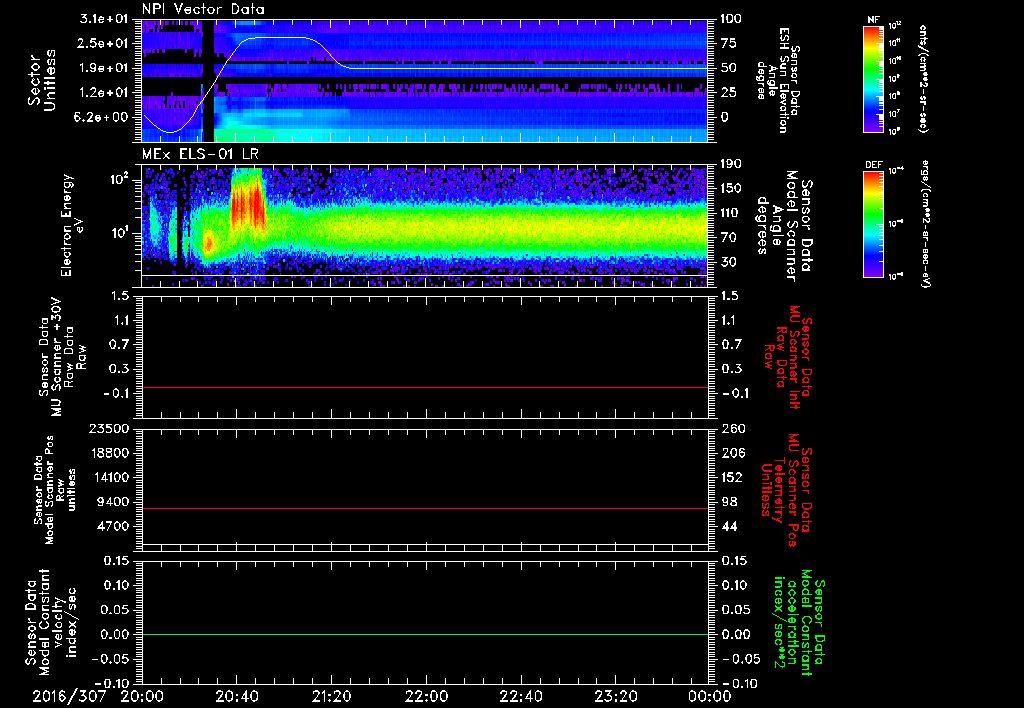Viewport: 1024px width, 708px height.
Task: Click the "4700" scanner position tick label
Action: 114,526
